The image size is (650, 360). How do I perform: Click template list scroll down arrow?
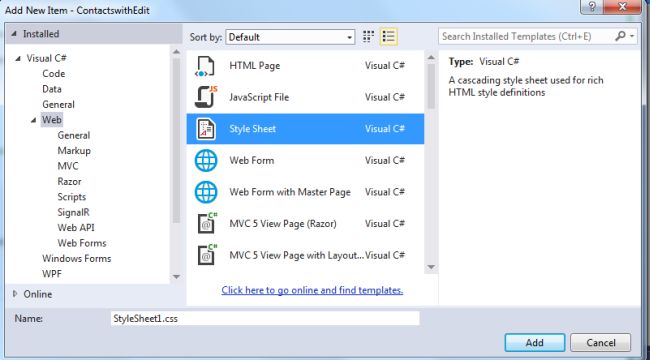point(430,267)
